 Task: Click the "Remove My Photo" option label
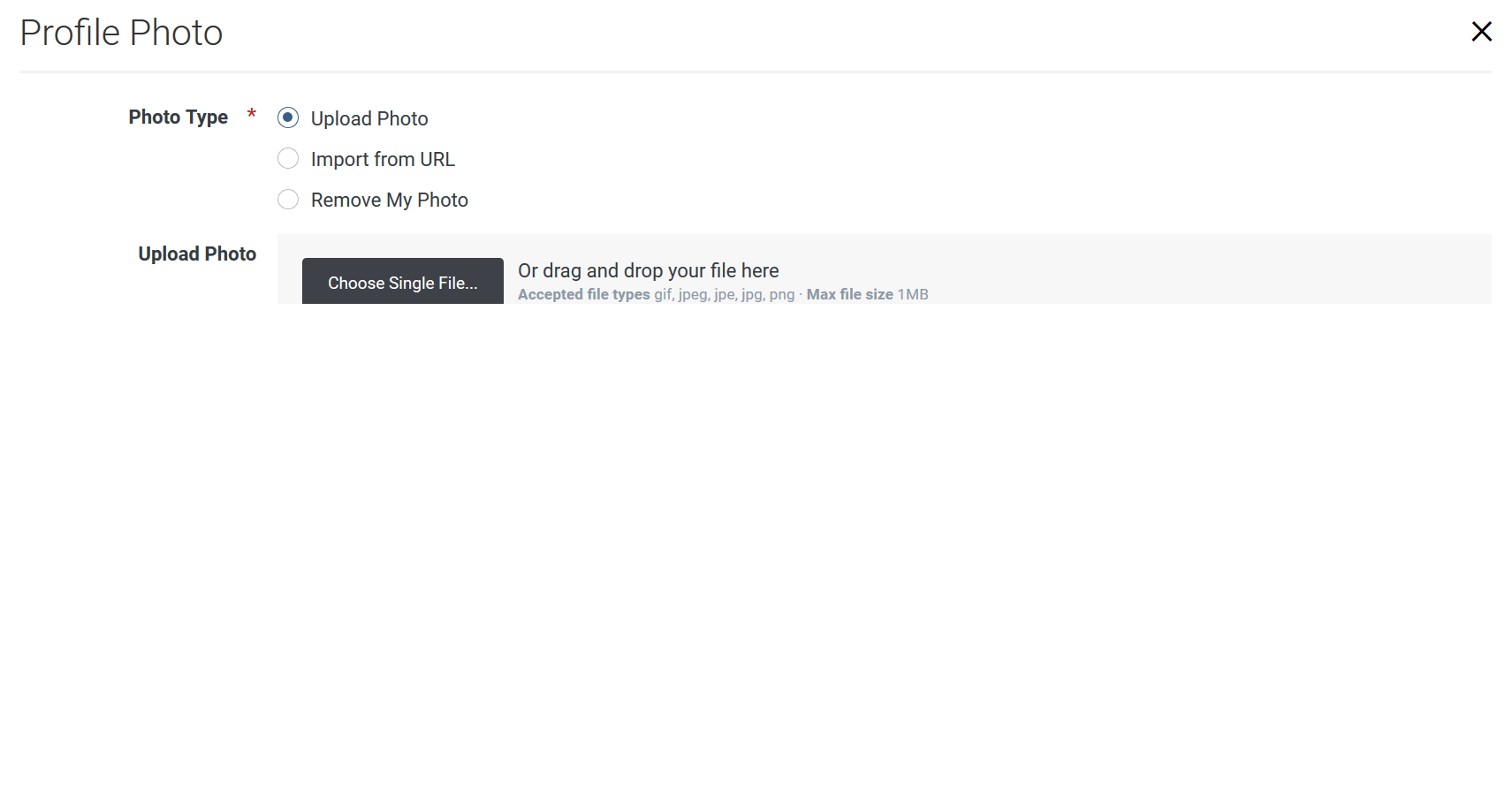[389, 200]
